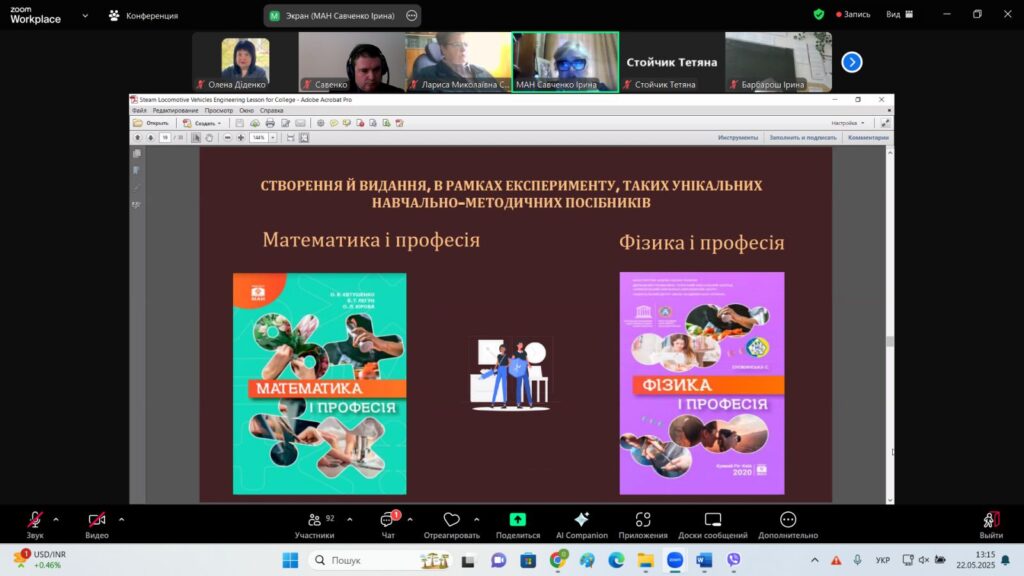Unmute microphone with the Звук button
The image size is (1024, 576).
click(x=35, y=525)
